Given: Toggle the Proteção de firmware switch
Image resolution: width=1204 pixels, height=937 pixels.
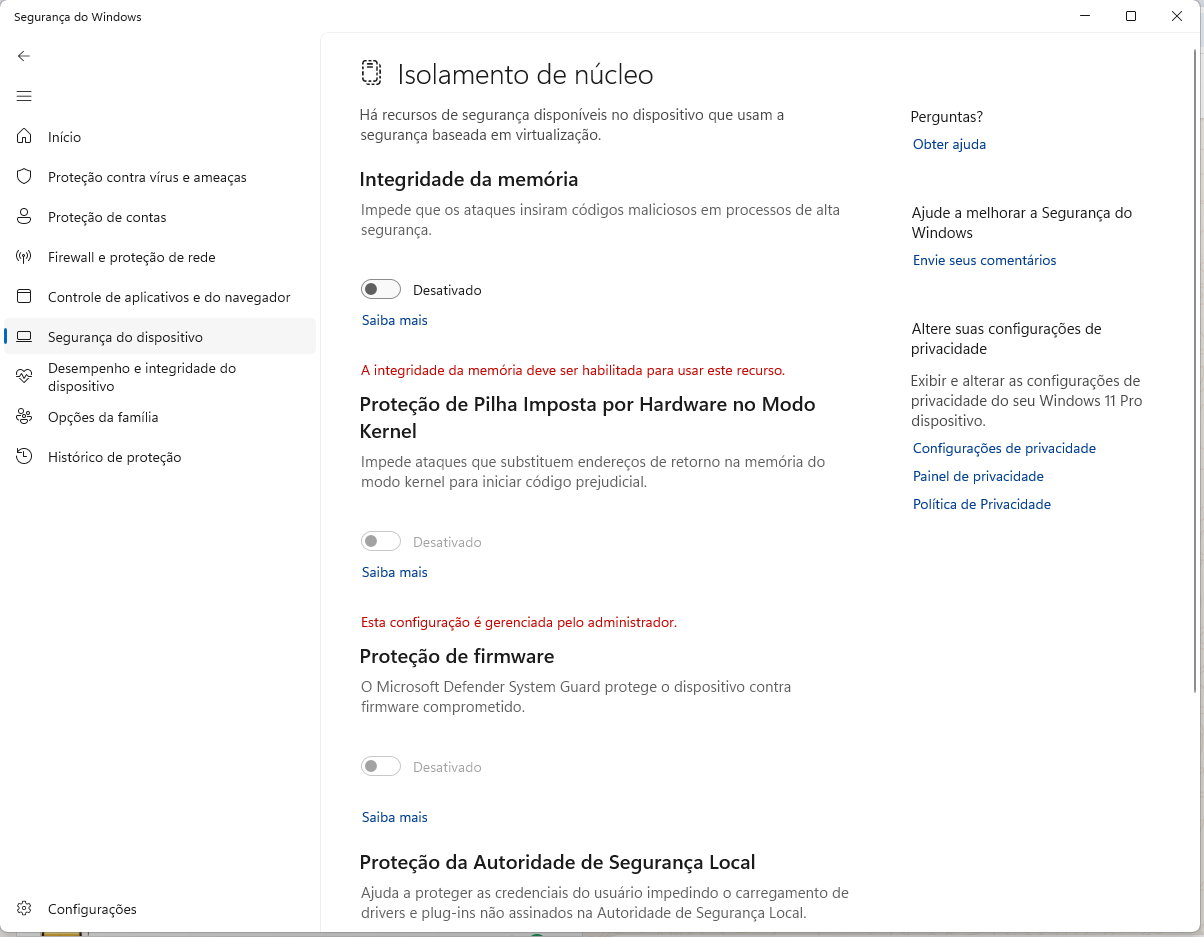Looking at the screenshot, I should coord(381,767).
